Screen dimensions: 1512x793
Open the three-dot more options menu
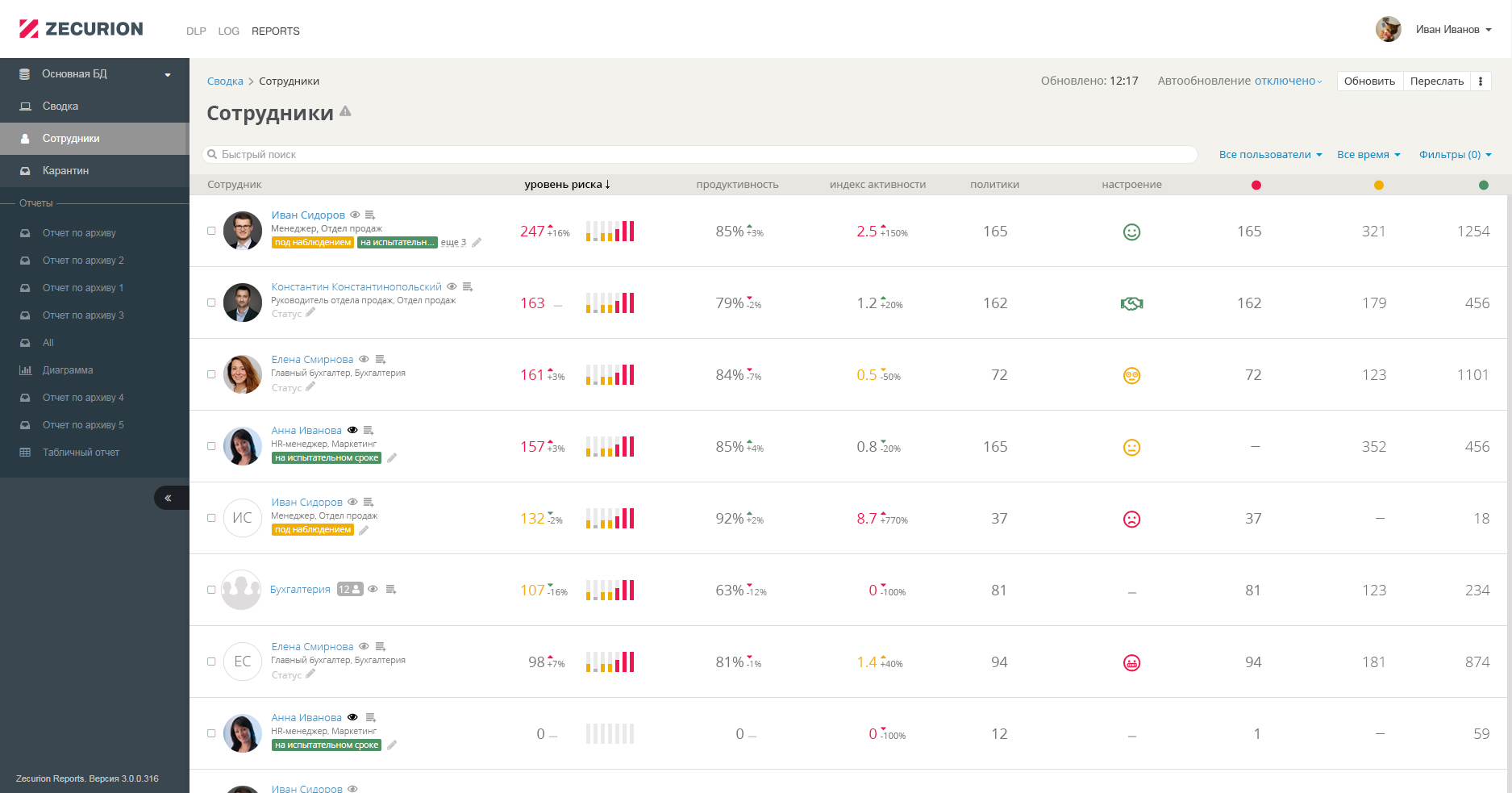[1481, 81]
